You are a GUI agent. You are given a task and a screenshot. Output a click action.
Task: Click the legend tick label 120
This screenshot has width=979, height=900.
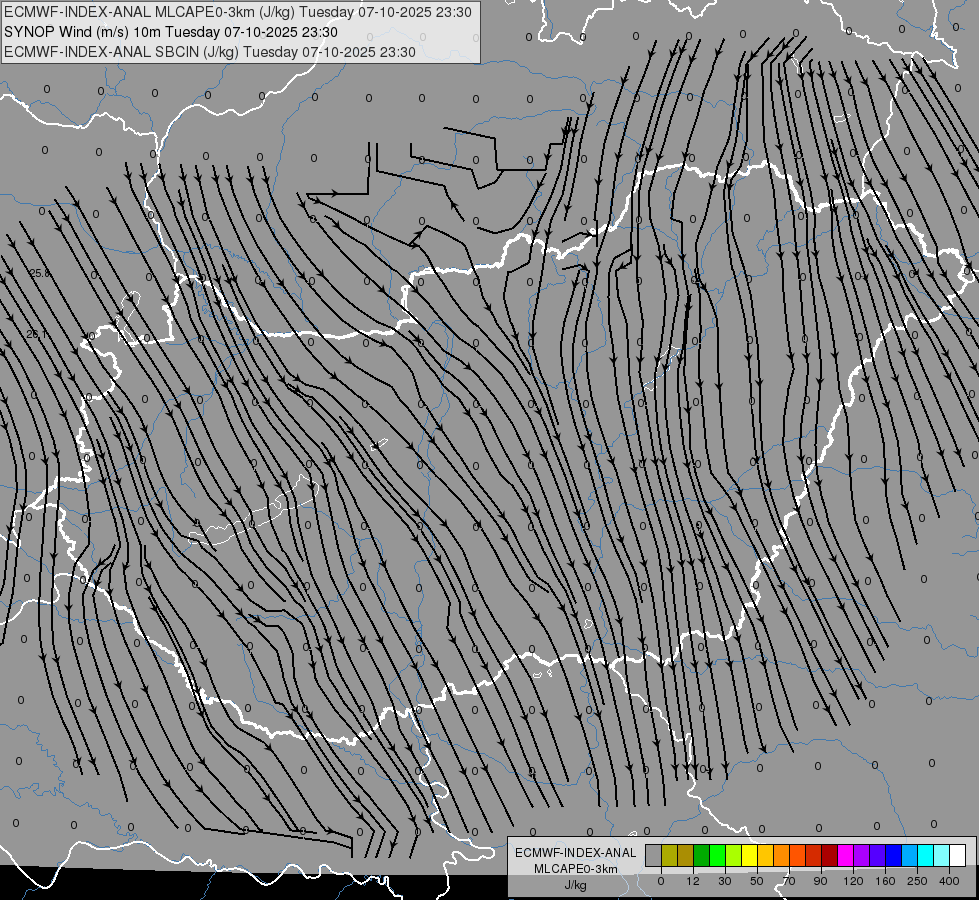[x=853, y=881]
